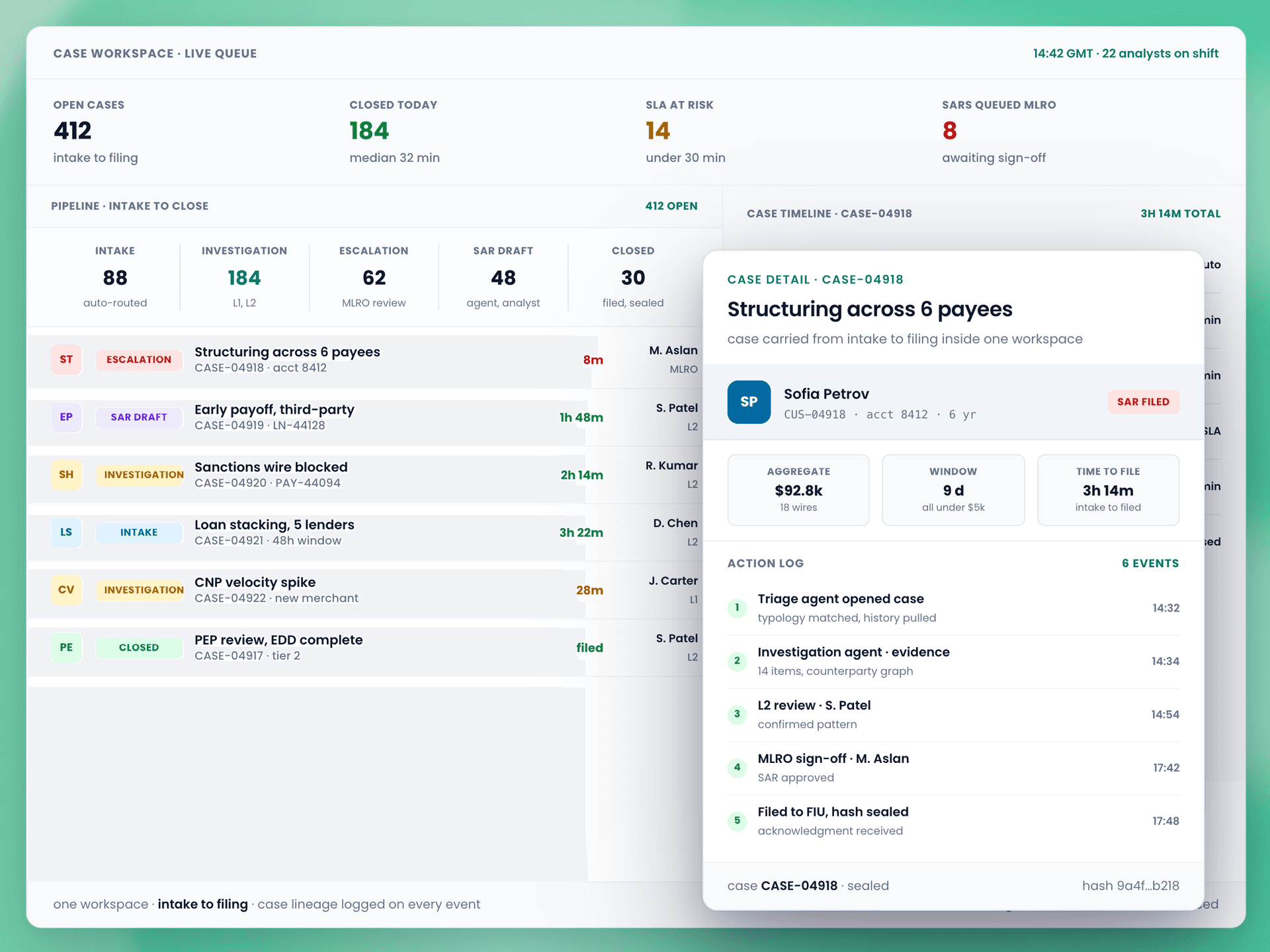The width and height of the screenshot is (1270, 952).
Task: Open Sanctions wire blocked case
Action: (x=364, y=475)
